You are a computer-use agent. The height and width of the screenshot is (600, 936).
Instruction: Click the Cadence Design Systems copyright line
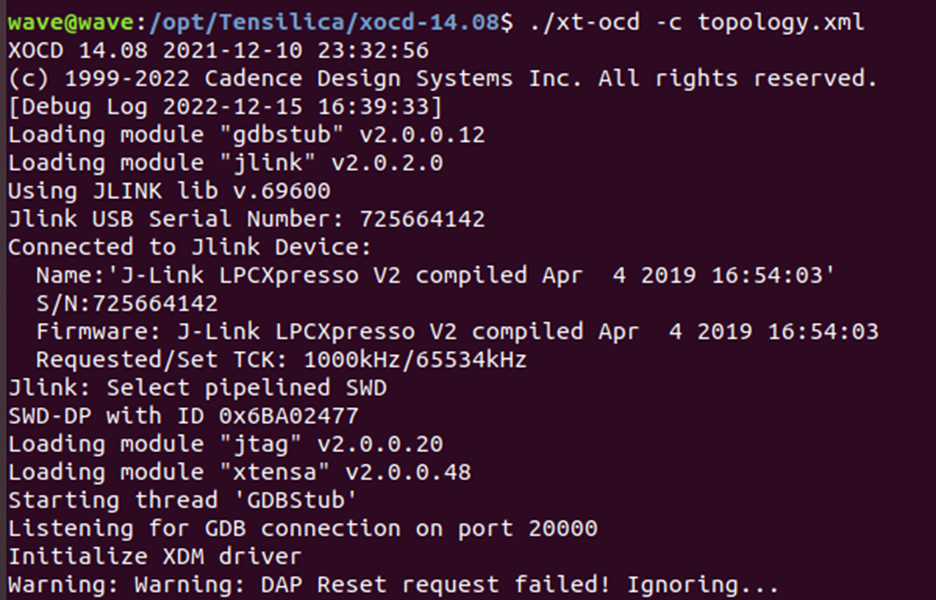tap(442, 77)
